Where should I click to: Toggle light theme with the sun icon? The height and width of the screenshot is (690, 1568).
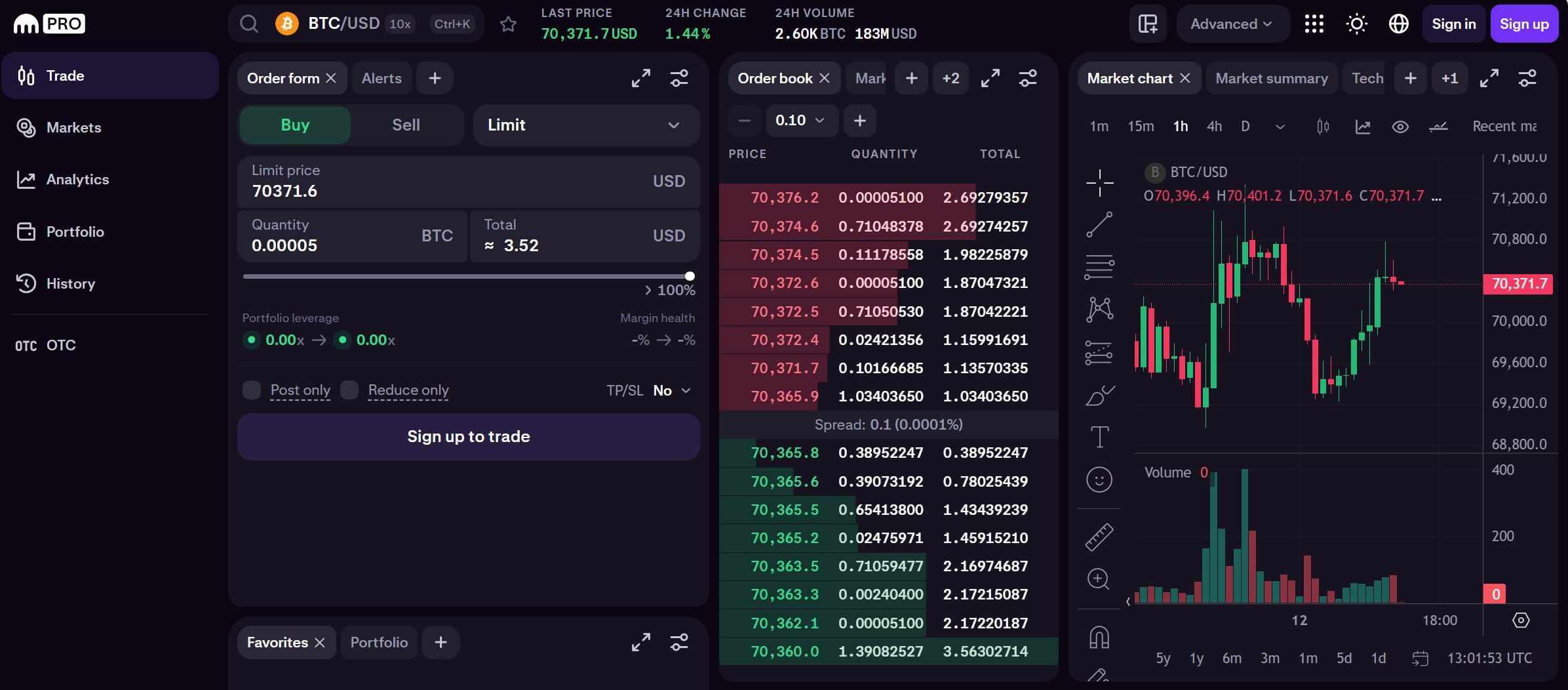(x=1356, y=24)
